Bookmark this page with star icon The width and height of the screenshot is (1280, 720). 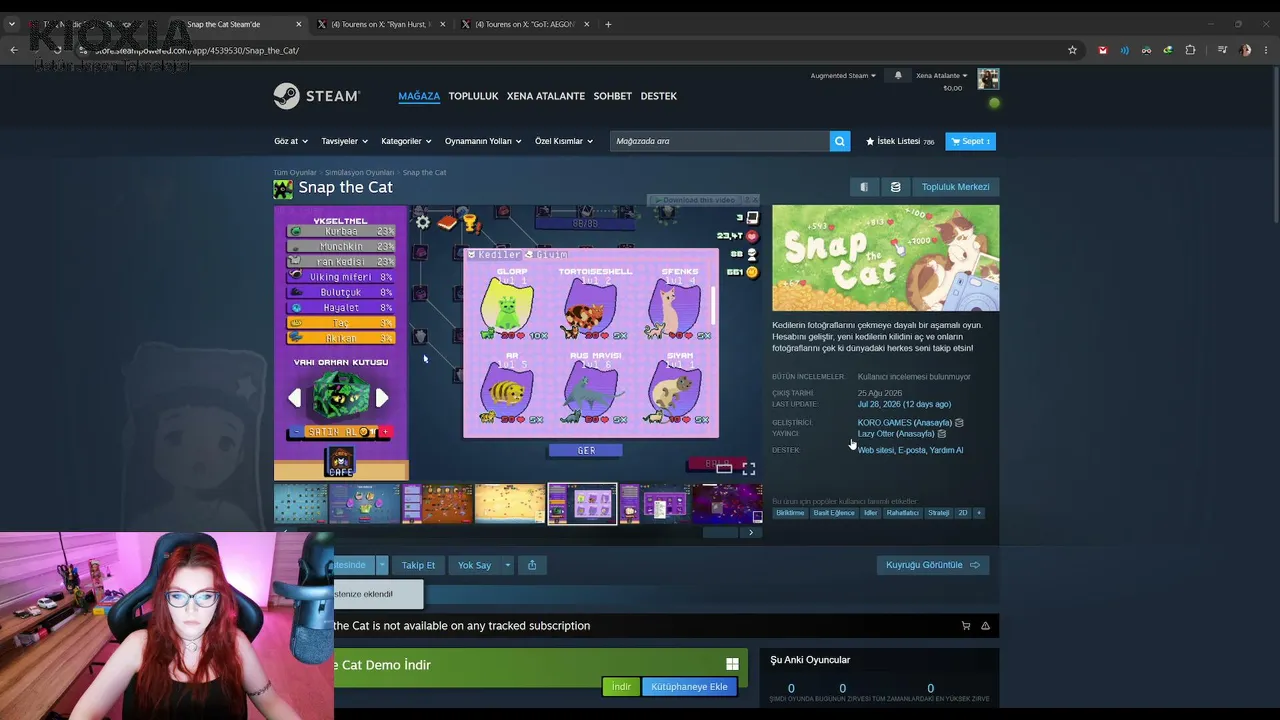tap(1072, 50)
